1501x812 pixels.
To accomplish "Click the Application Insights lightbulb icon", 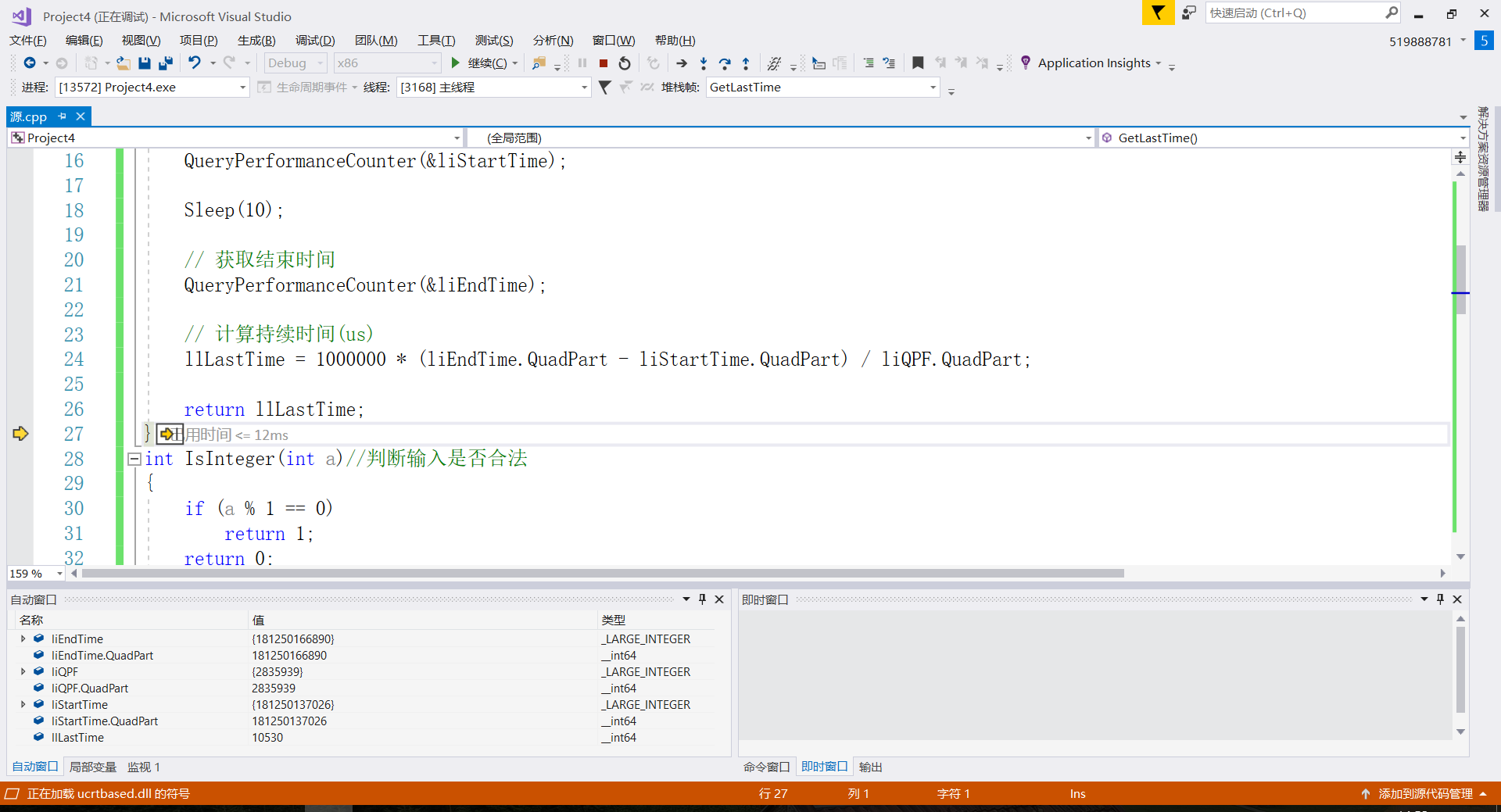I will tap(1026, 63).
